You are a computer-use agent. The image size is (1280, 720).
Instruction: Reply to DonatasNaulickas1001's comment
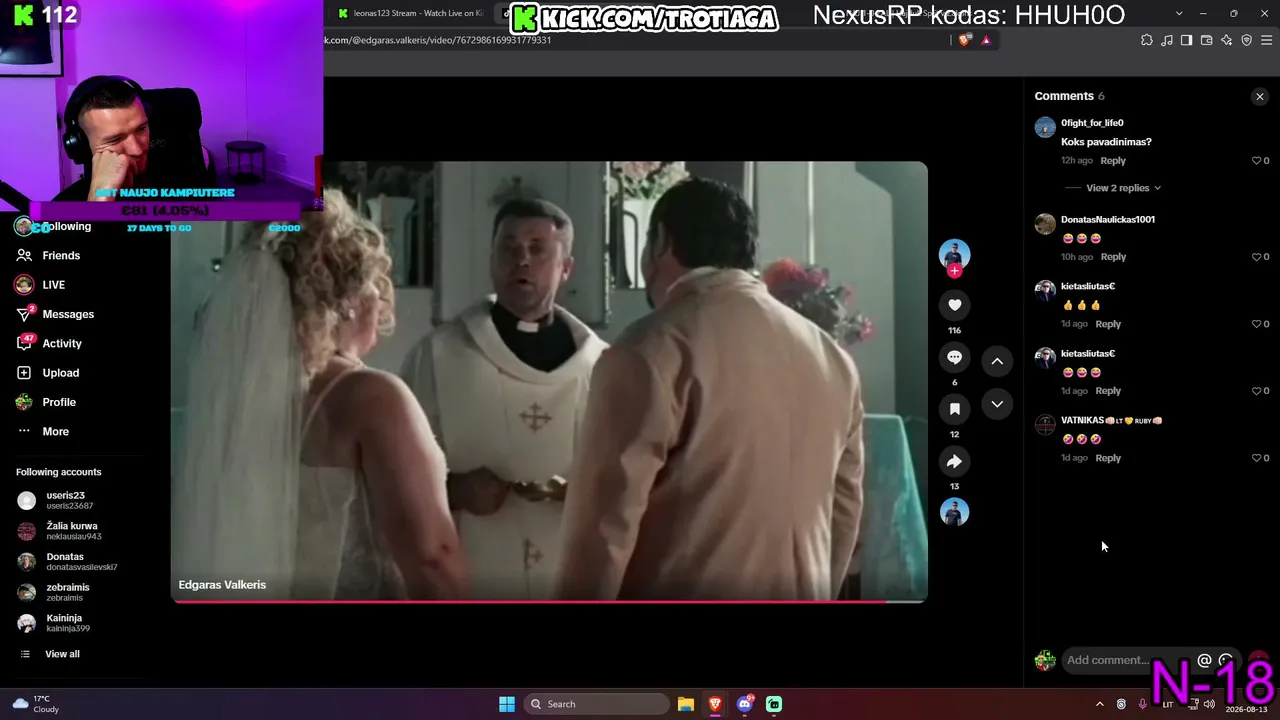tap(1113, 257)
